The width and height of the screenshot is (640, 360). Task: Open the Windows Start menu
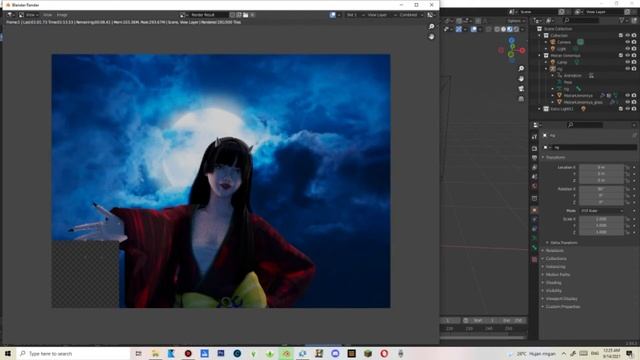(8, 353)
